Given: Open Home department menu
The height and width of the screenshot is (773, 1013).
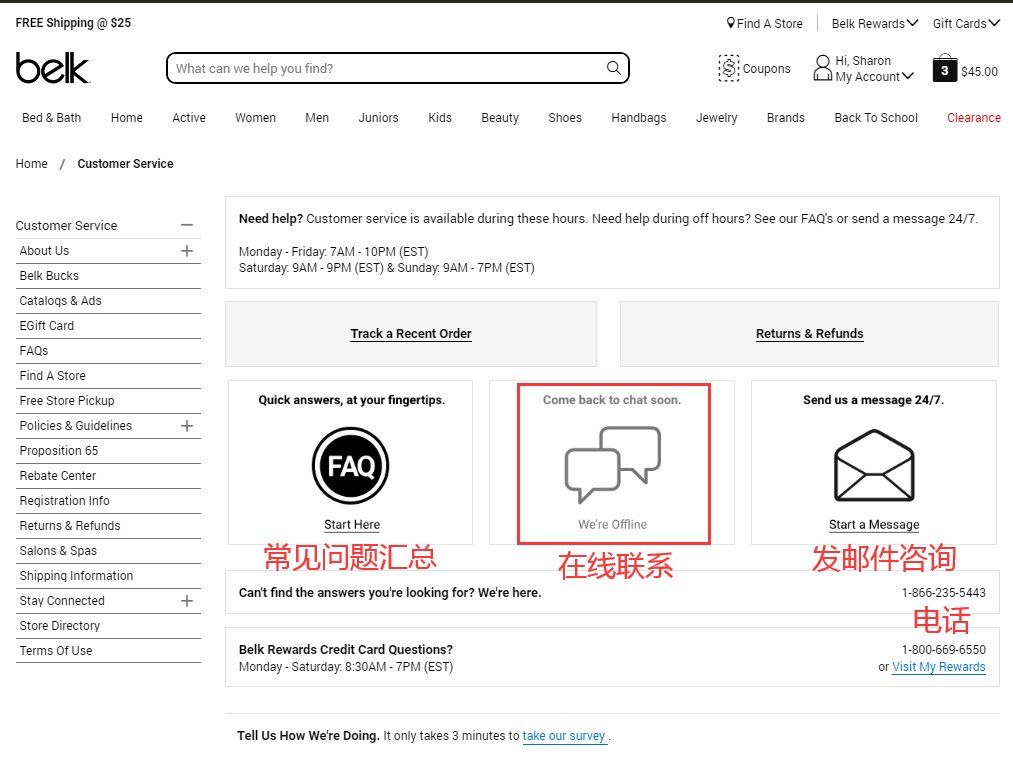Looking at the screenshot, I should point(127,118).
